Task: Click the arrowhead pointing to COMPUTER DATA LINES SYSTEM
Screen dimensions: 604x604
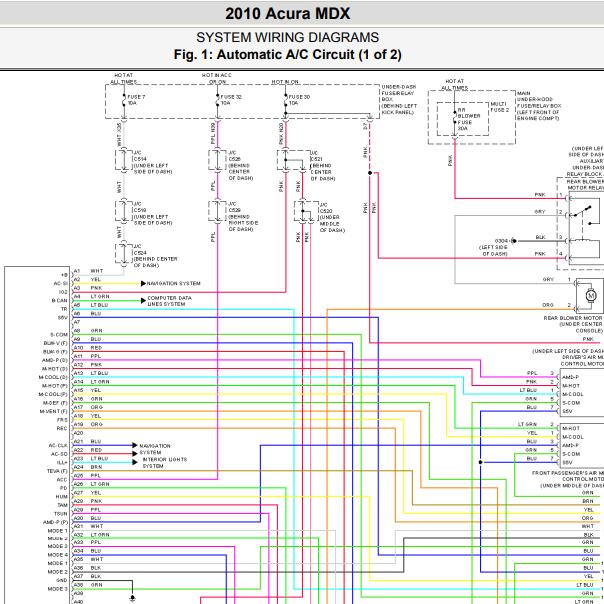Action: [x=143, y=300]
